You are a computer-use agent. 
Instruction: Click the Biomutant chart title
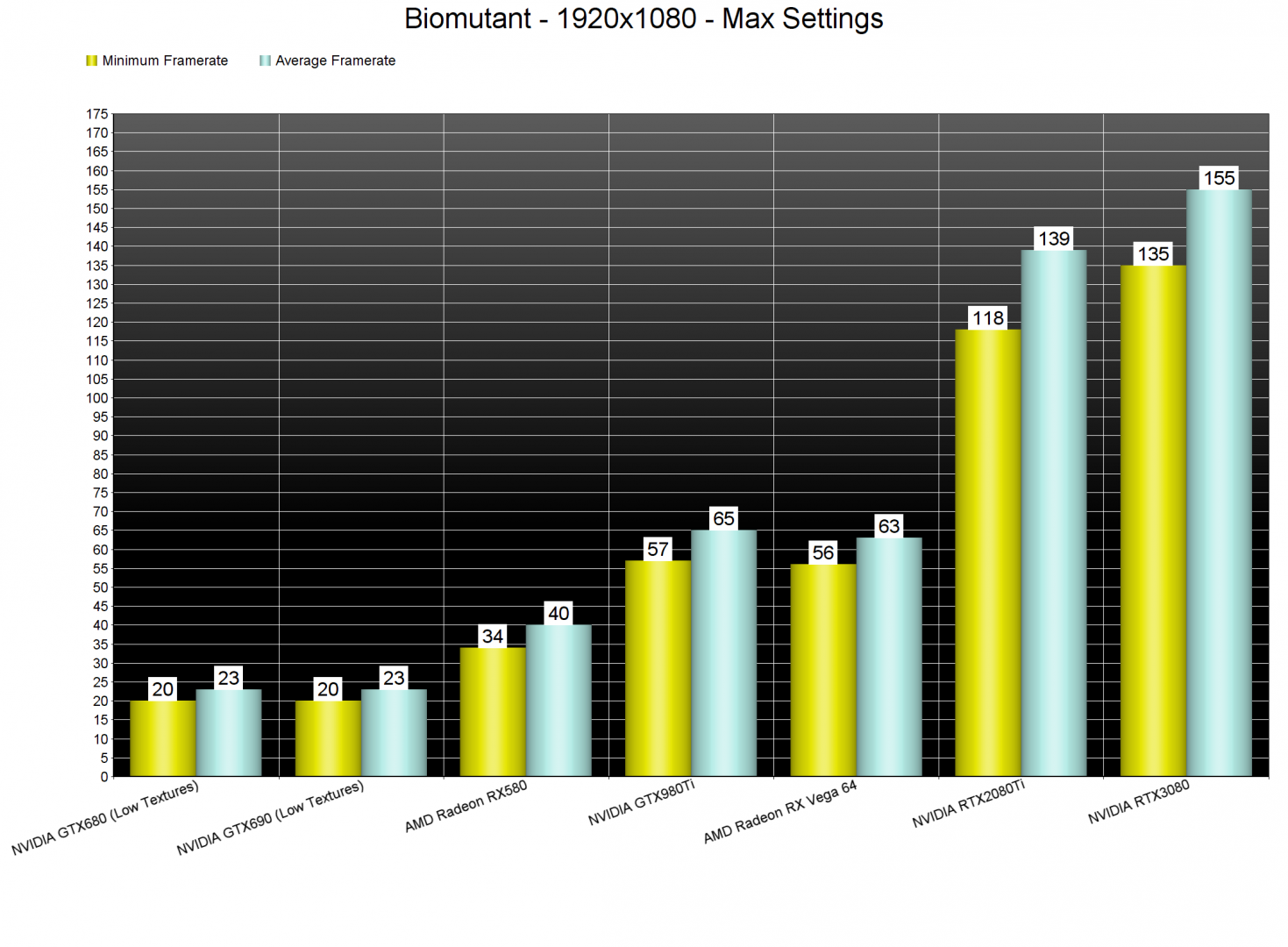[644, 18]
